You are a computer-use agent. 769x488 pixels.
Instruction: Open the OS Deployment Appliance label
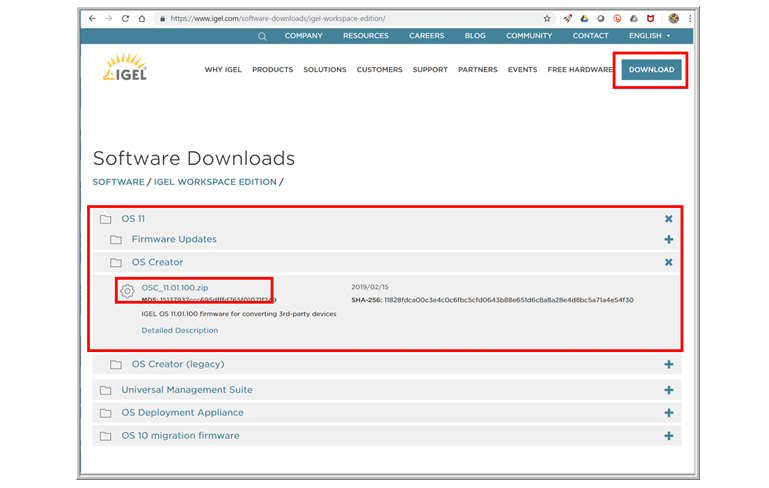pyautogui.click(x=182, y=413)
